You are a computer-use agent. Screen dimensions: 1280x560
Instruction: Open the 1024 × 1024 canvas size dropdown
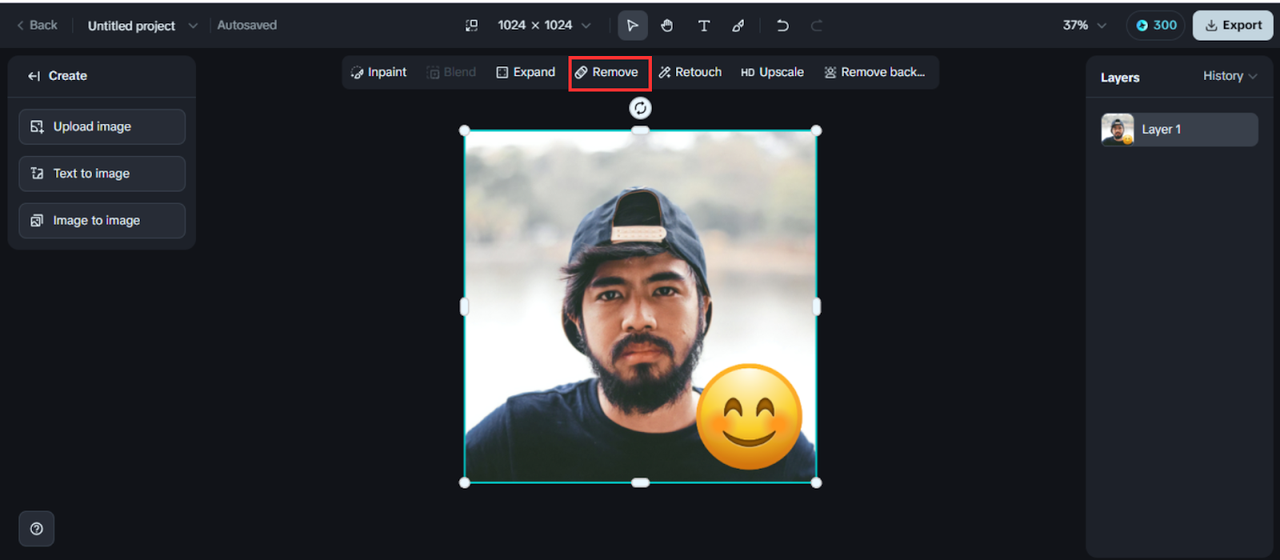[x=544, y=25]
